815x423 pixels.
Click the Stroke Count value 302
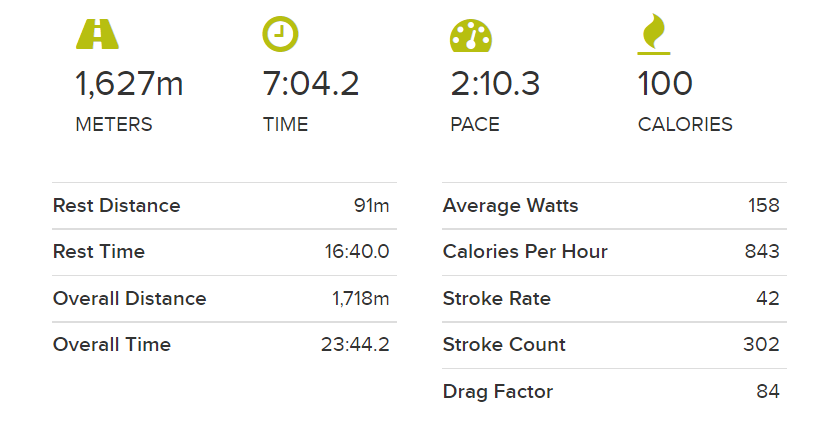tap(761, 345)
